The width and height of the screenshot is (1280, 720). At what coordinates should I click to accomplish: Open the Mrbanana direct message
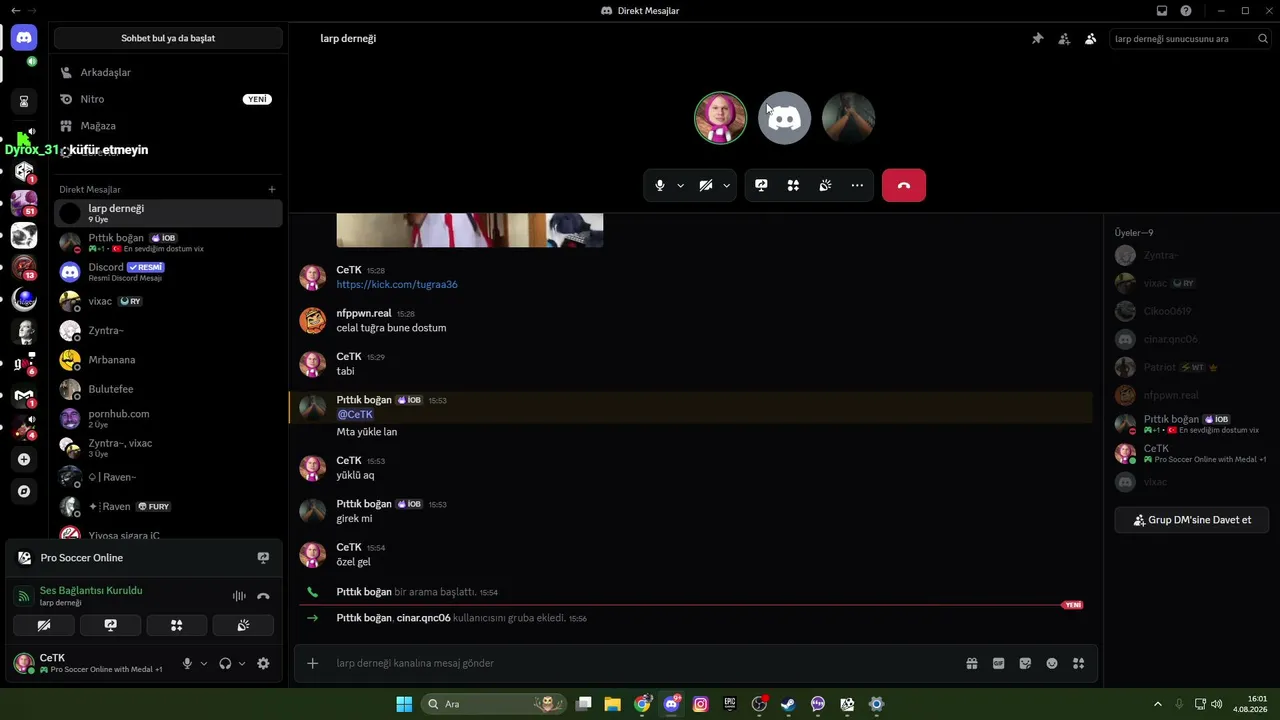[x=168, y=359]
